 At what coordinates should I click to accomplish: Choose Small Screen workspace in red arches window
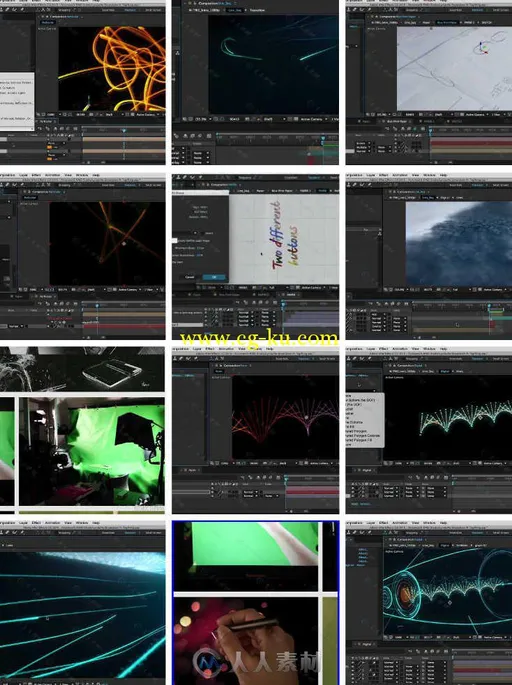[328, 359]
